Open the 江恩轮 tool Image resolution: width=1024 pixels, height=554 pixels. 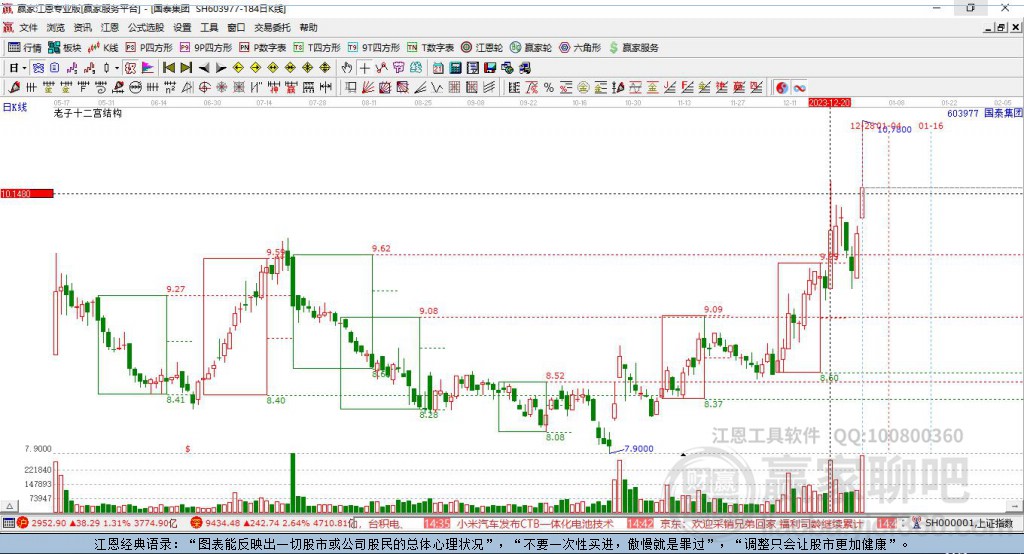[x=482, y=48]
